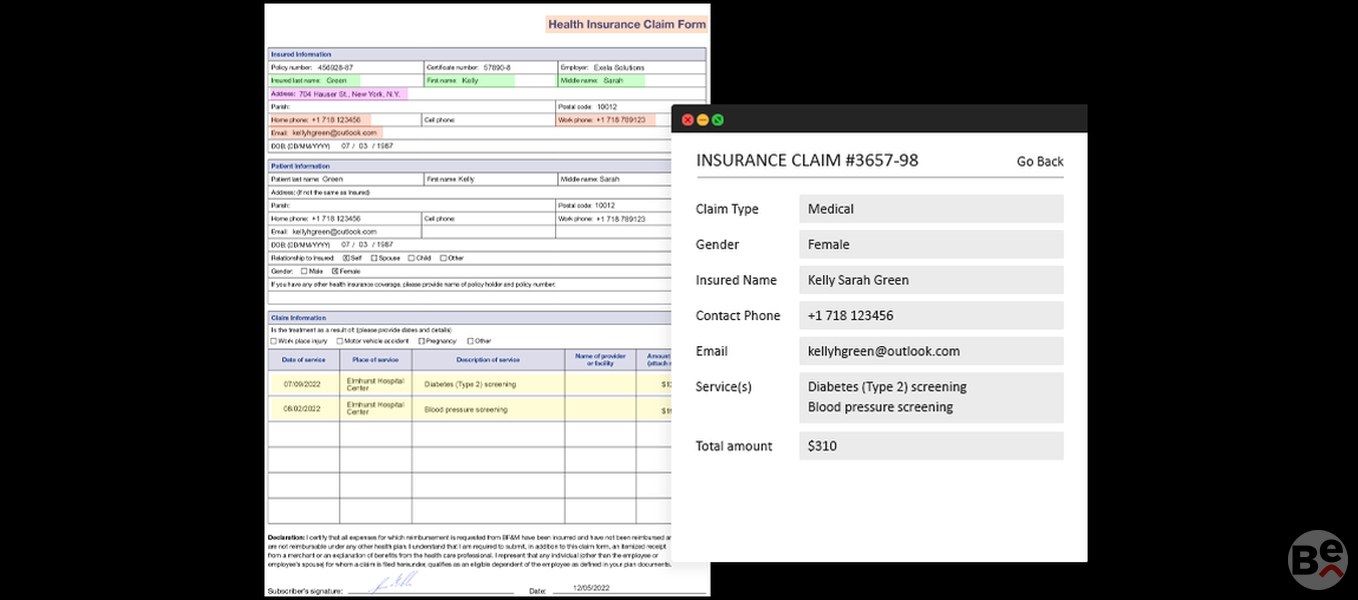Click the Service(s) field listing screenings

tap(931, 397)
